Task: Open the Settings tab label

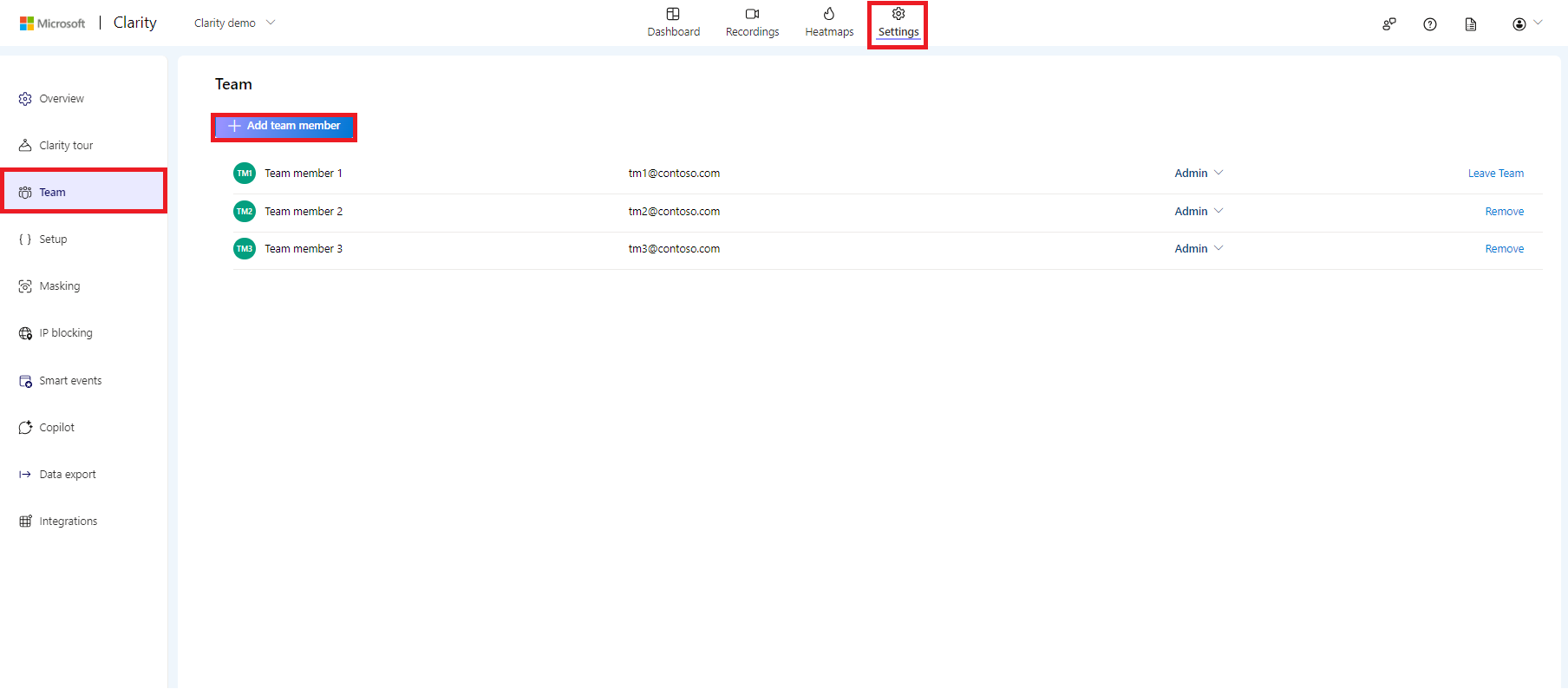Action: 898,32
